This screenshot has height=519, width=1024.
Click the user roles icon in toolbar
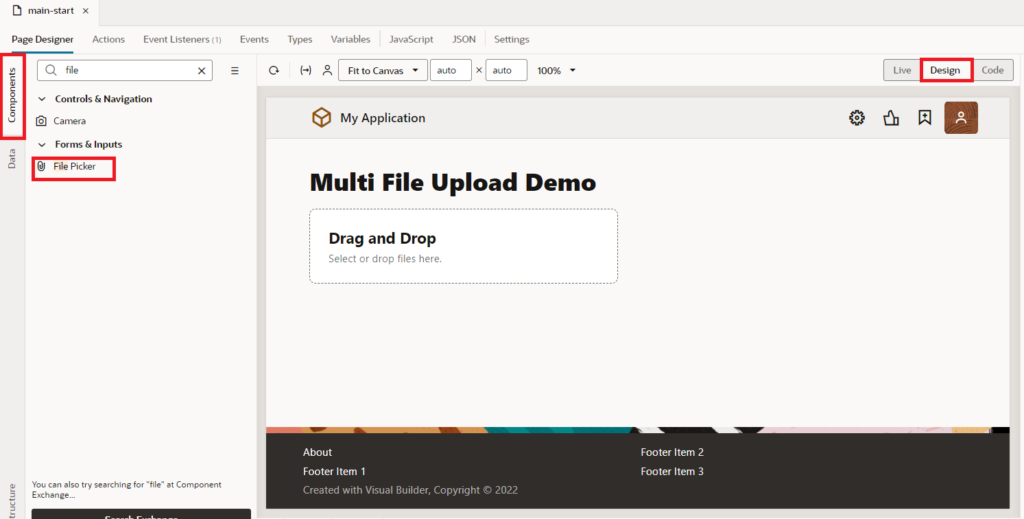(327, 71)
